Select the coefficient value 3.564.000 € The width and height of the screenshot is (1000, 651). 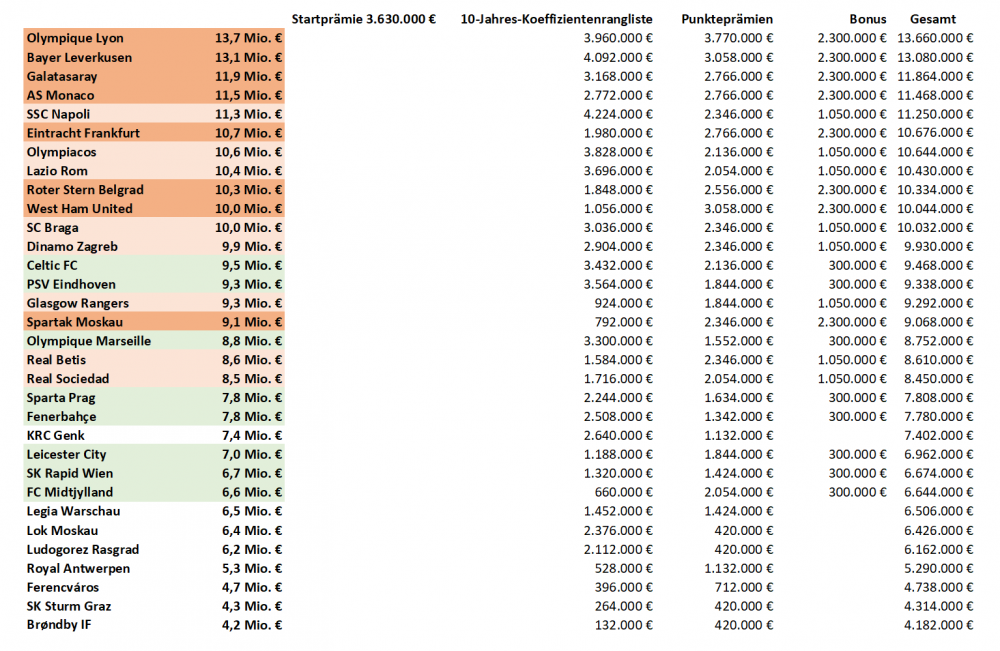[618, 284]
